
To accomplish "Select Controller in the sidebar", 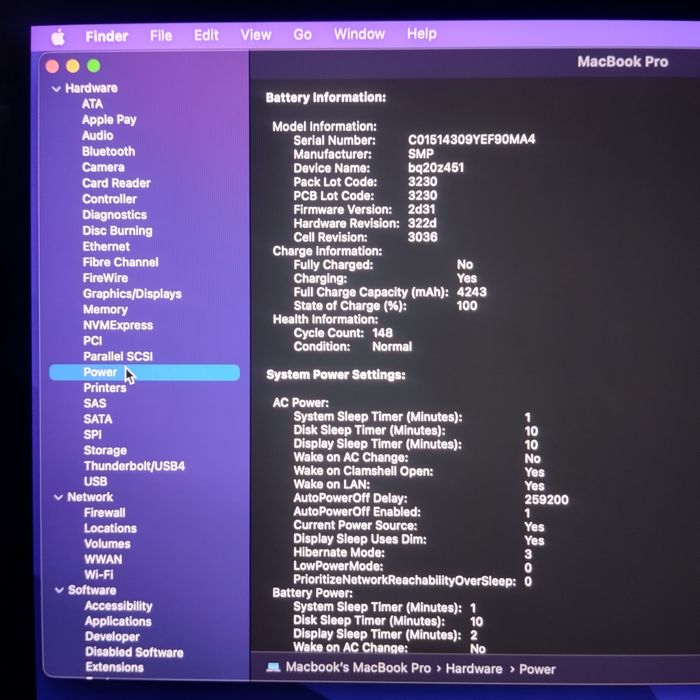I will coord(110,199).
